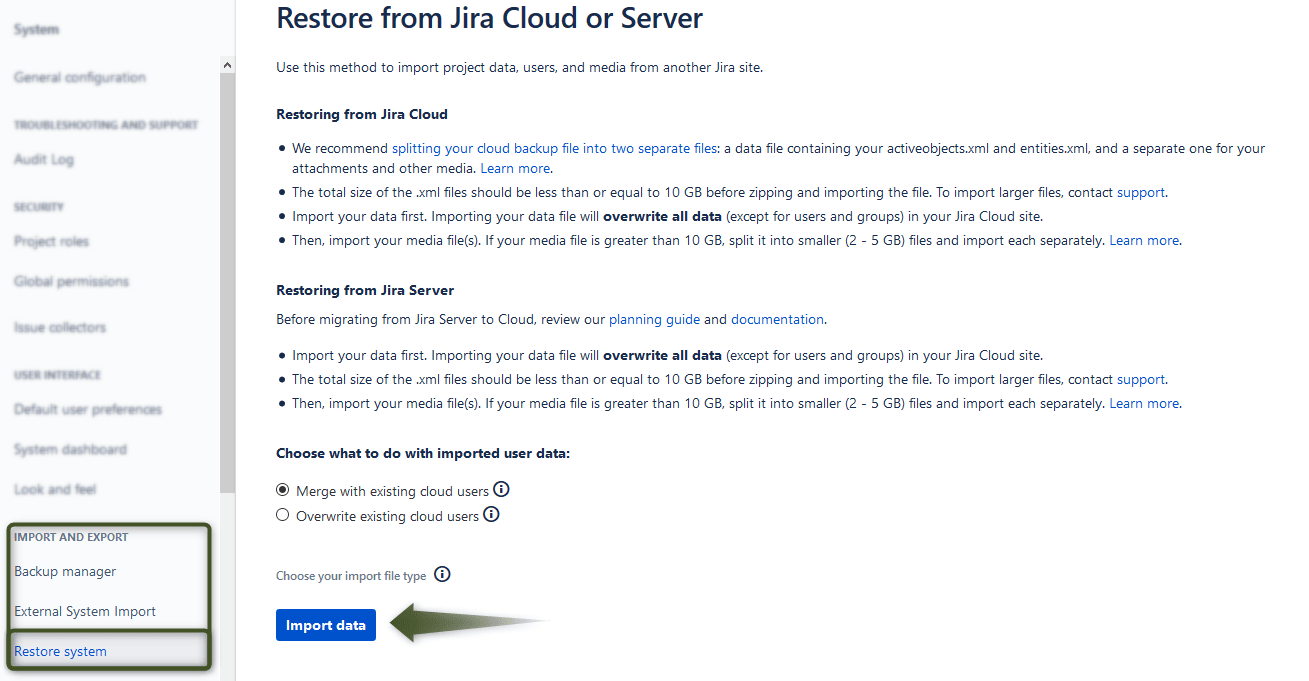Viewport: 1309px width, 681px height.
Task: Click info icon beside Overwrite existing cloud users
Action: pyautogui.click(x=491, y=515)
